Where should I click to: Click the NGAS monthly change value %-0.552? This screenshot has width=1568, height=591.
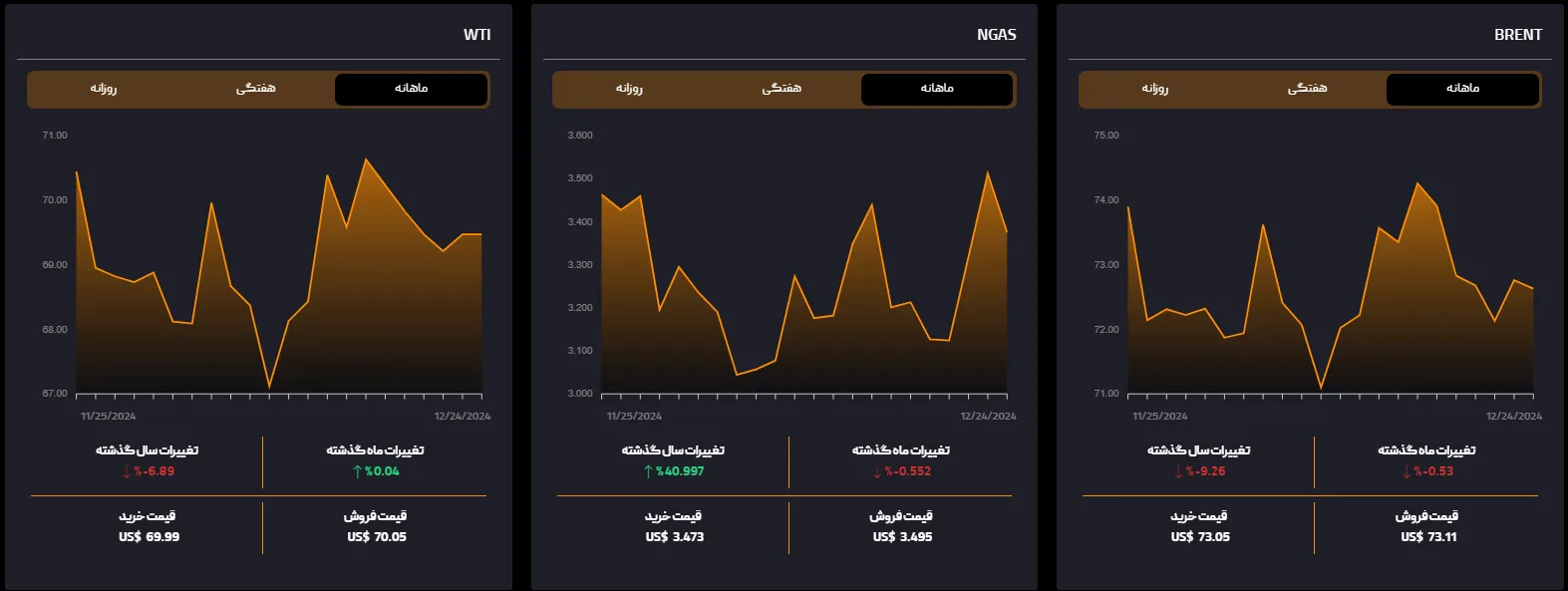(x=908, y=471)
